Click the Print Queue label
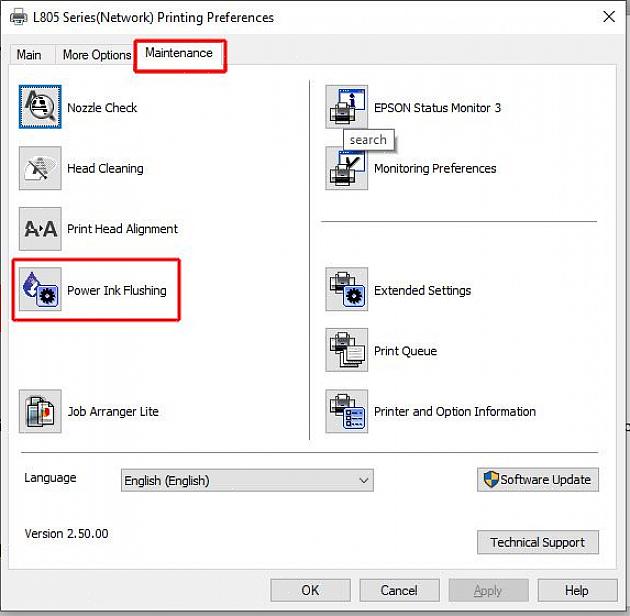630x616 pixels. coord(405,351)
